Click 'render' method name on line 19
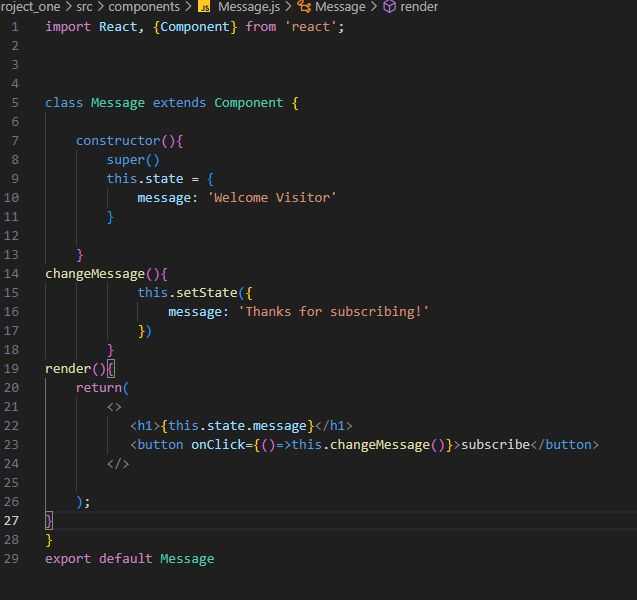Image resolution: width=637 pixels, height=600 pixels. (x=68, y=369)
